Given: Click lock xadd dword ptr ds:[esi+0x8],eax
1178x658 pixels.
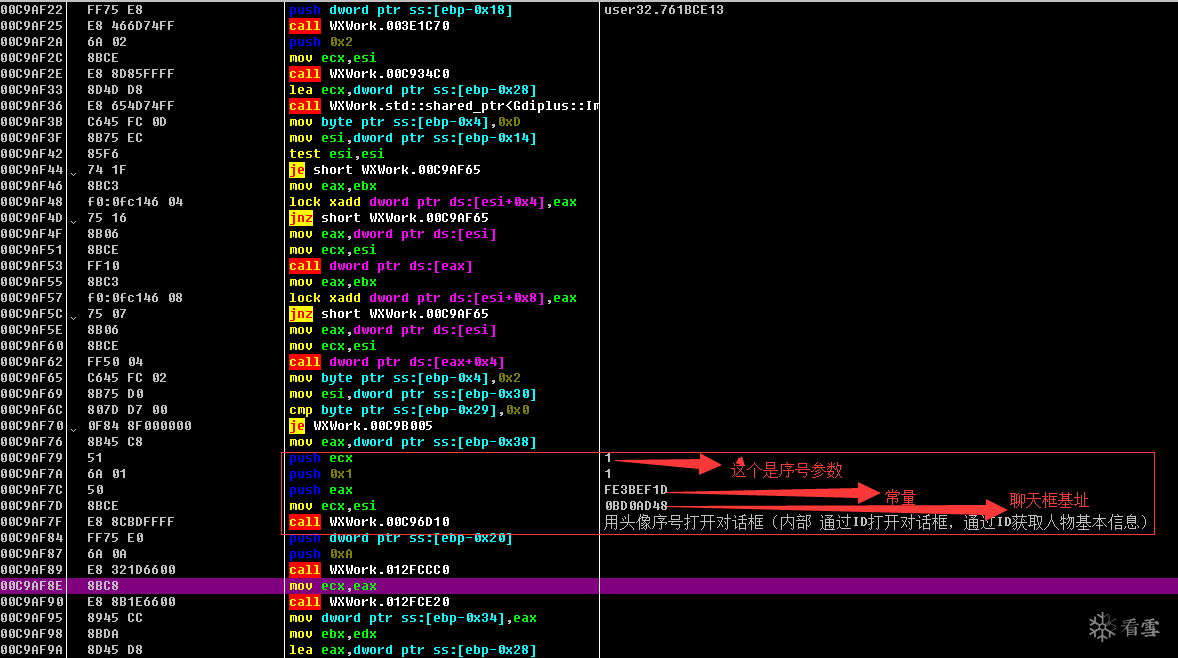Looking at the screenshot, I should 433,298.
